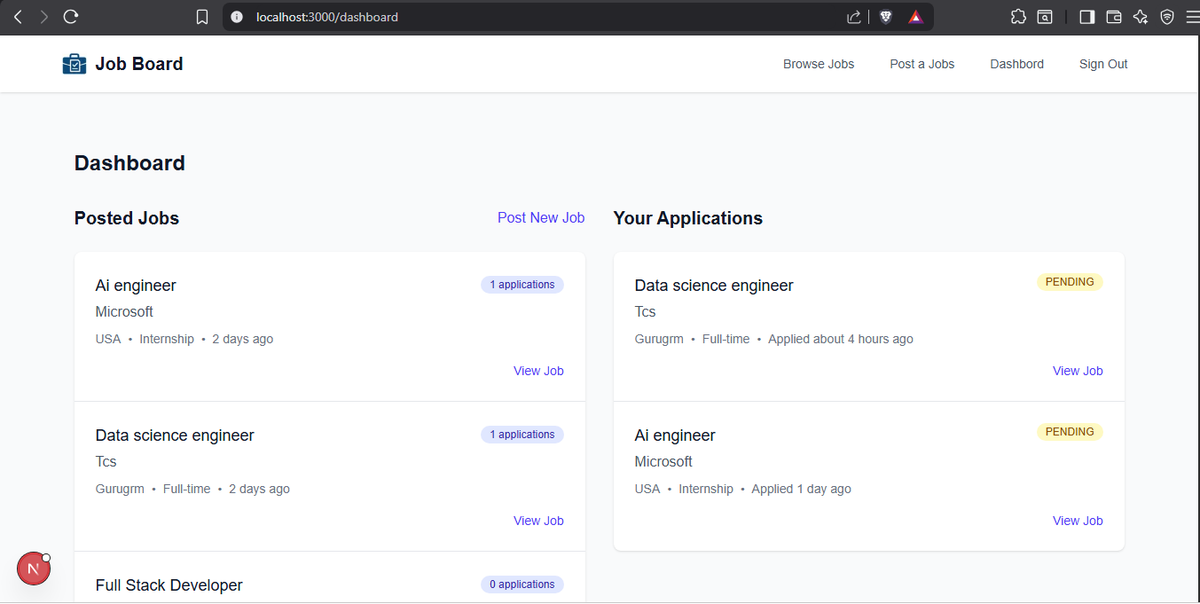Click Microsoft company name in Posted Jobs

[124, 312]
